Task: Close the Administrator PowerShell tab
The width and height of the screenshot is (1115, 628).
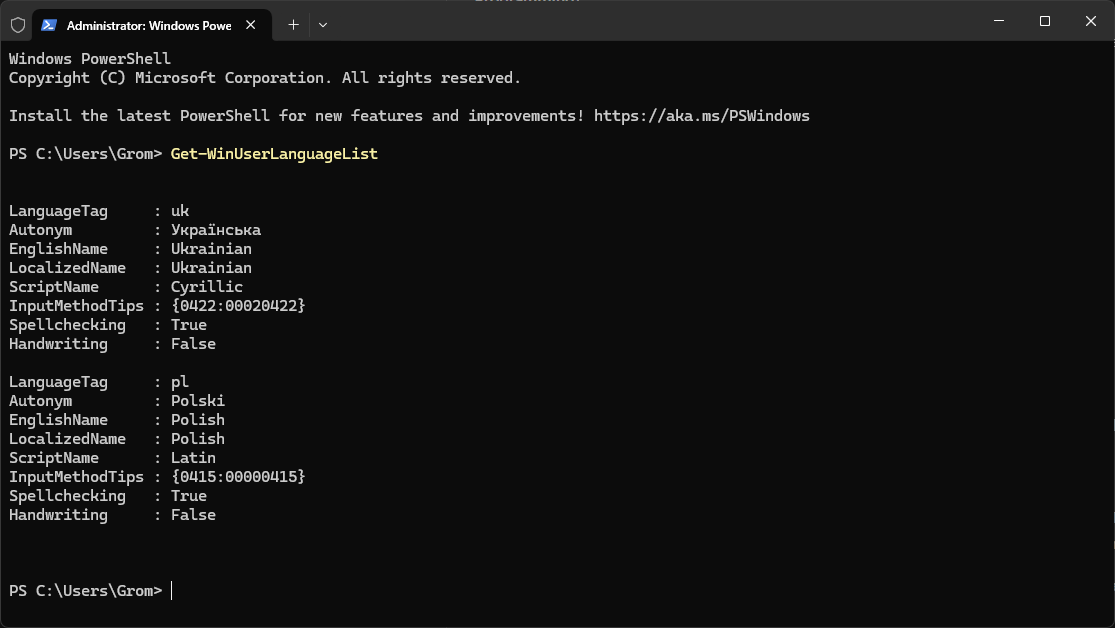Action: [250, 25]
